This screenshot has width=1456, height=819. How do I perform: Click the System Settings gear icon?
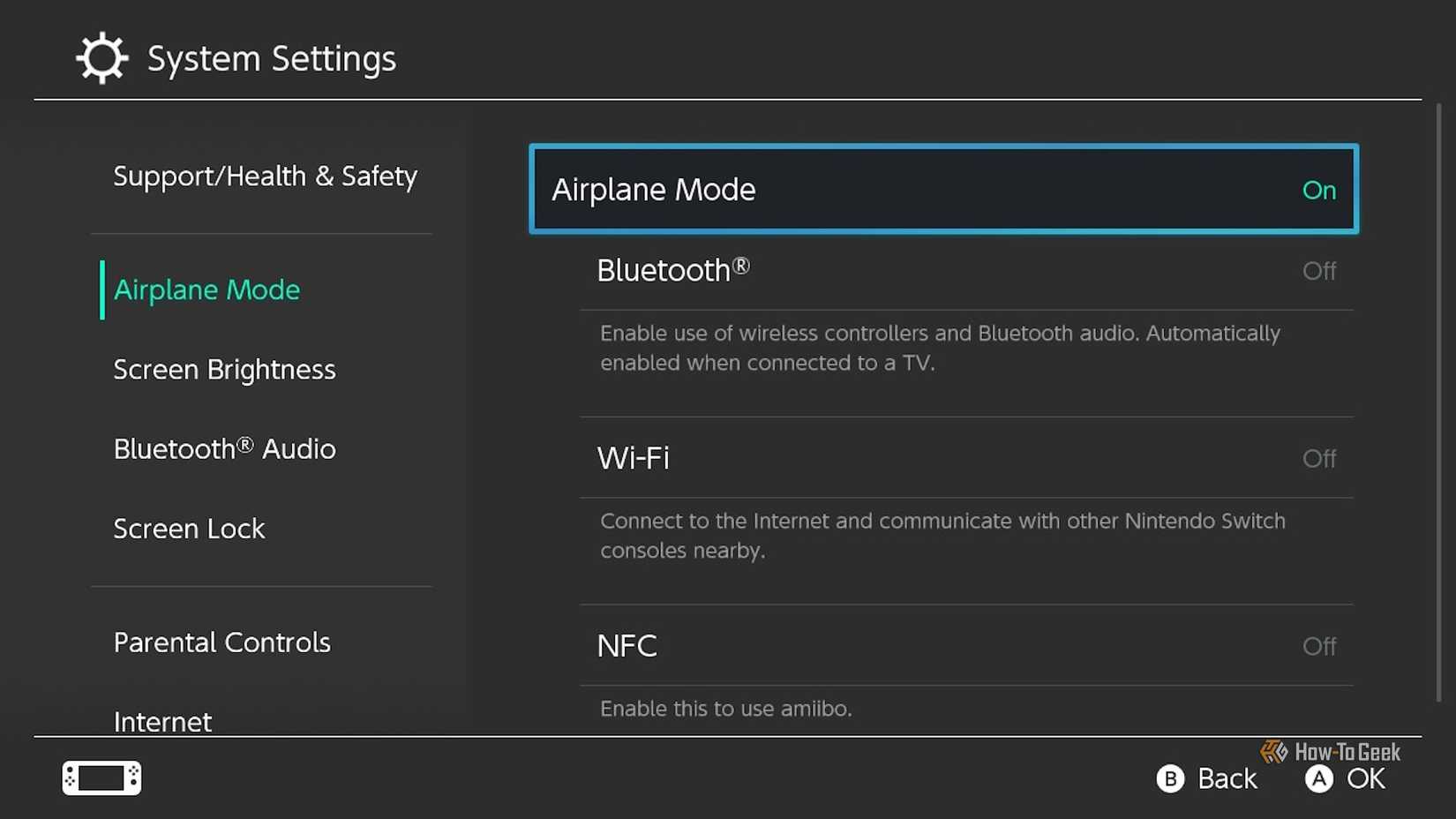[x=101, y=58]
